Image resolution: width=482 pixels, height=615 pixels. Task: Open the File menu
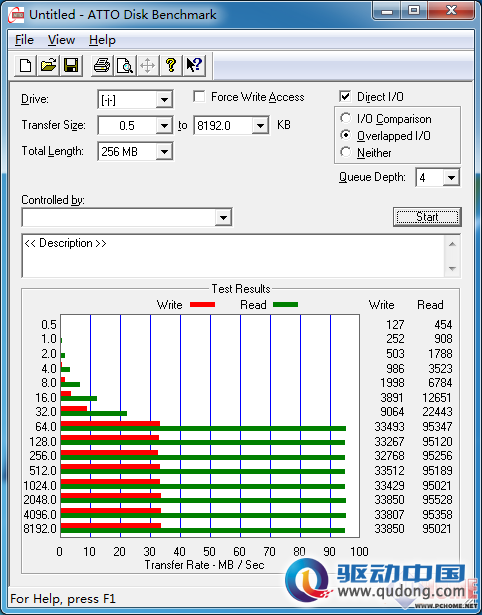[x=24, y=40]
